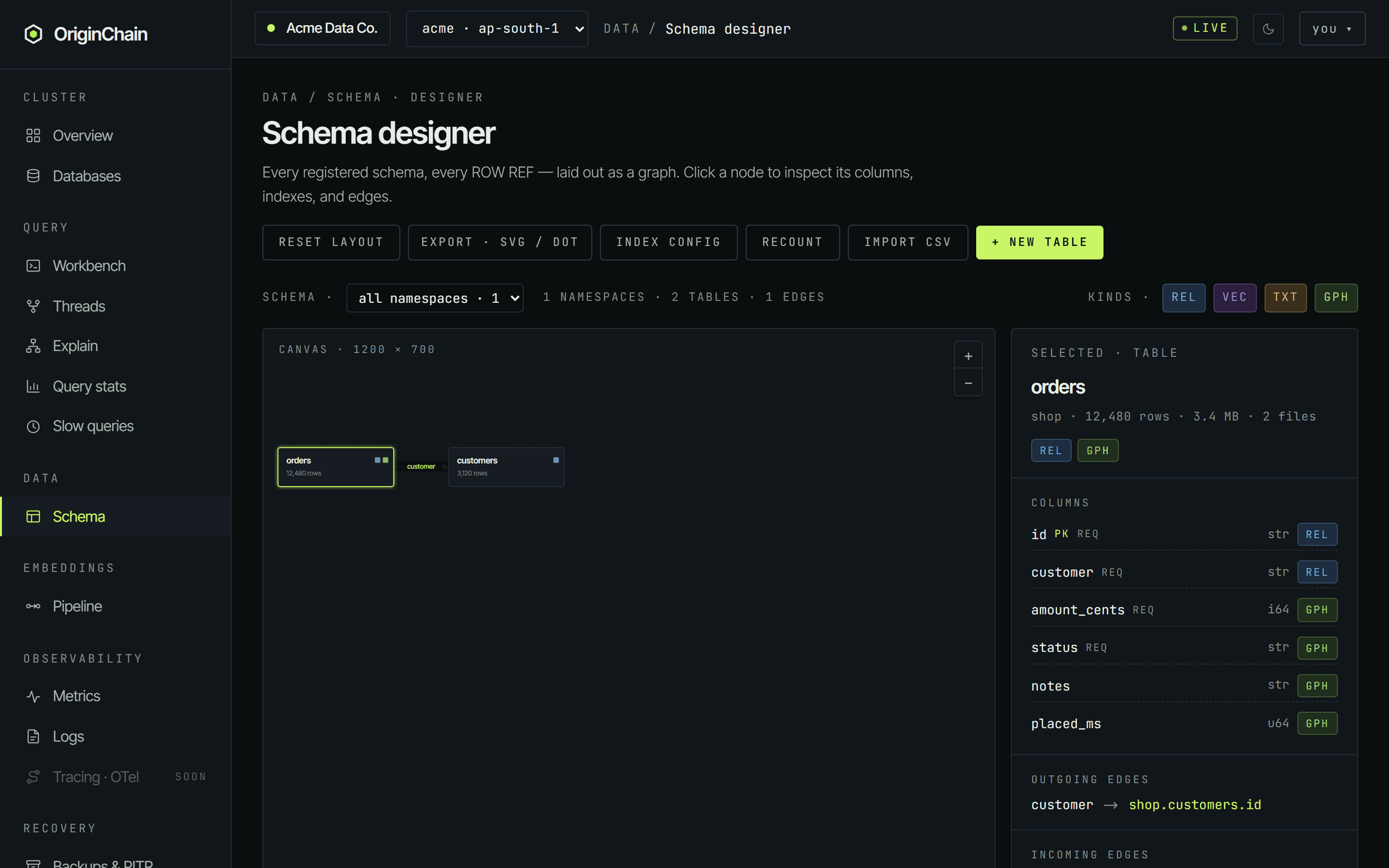1389x868 pixels.
Task: Click REL tag under orders table header
Action: [1051, 451]
